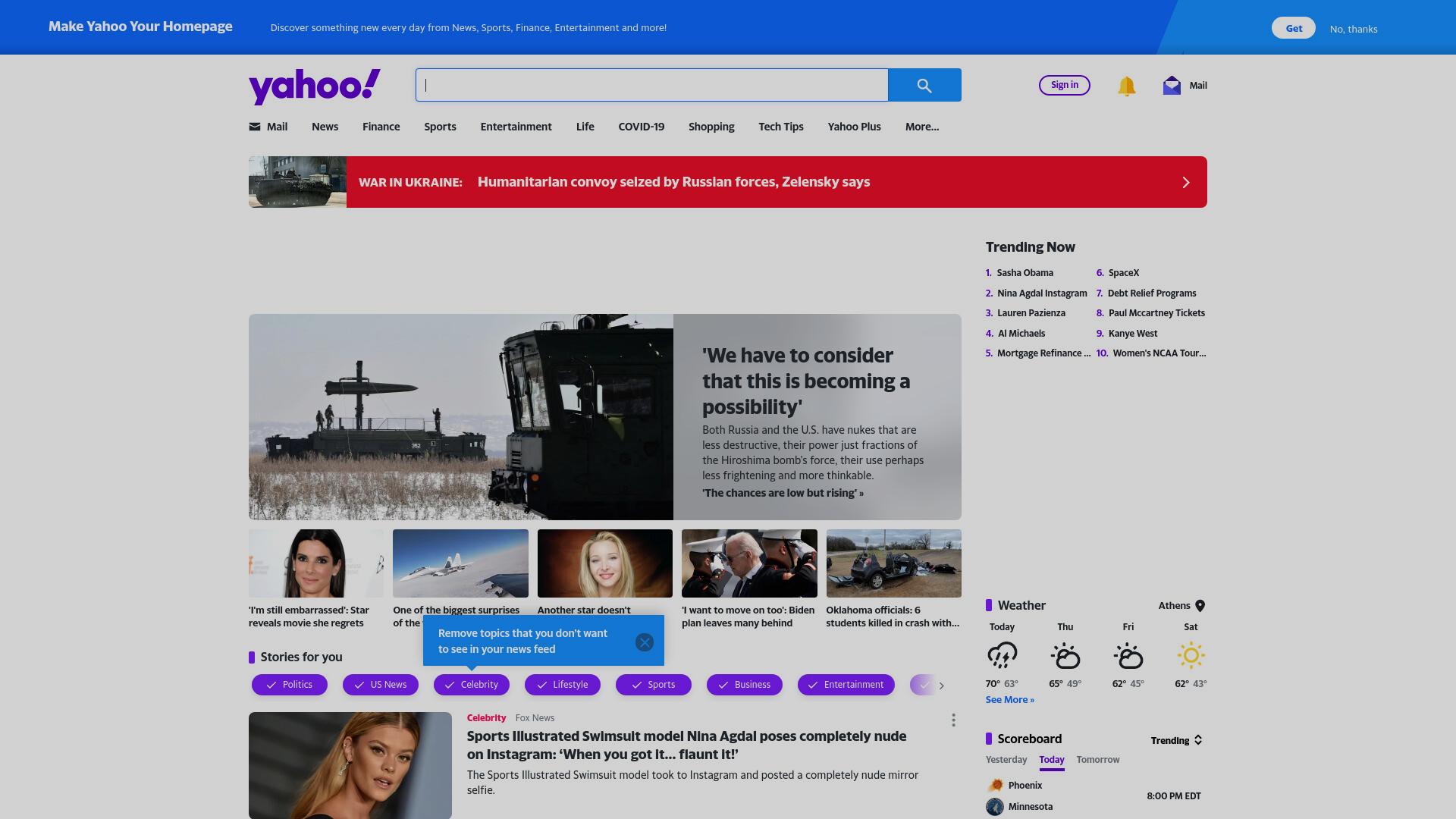Open the Nina Agdal story photo
This screenshot has height=819, width=1456.
pyautogui.click(x=350, y=765)
